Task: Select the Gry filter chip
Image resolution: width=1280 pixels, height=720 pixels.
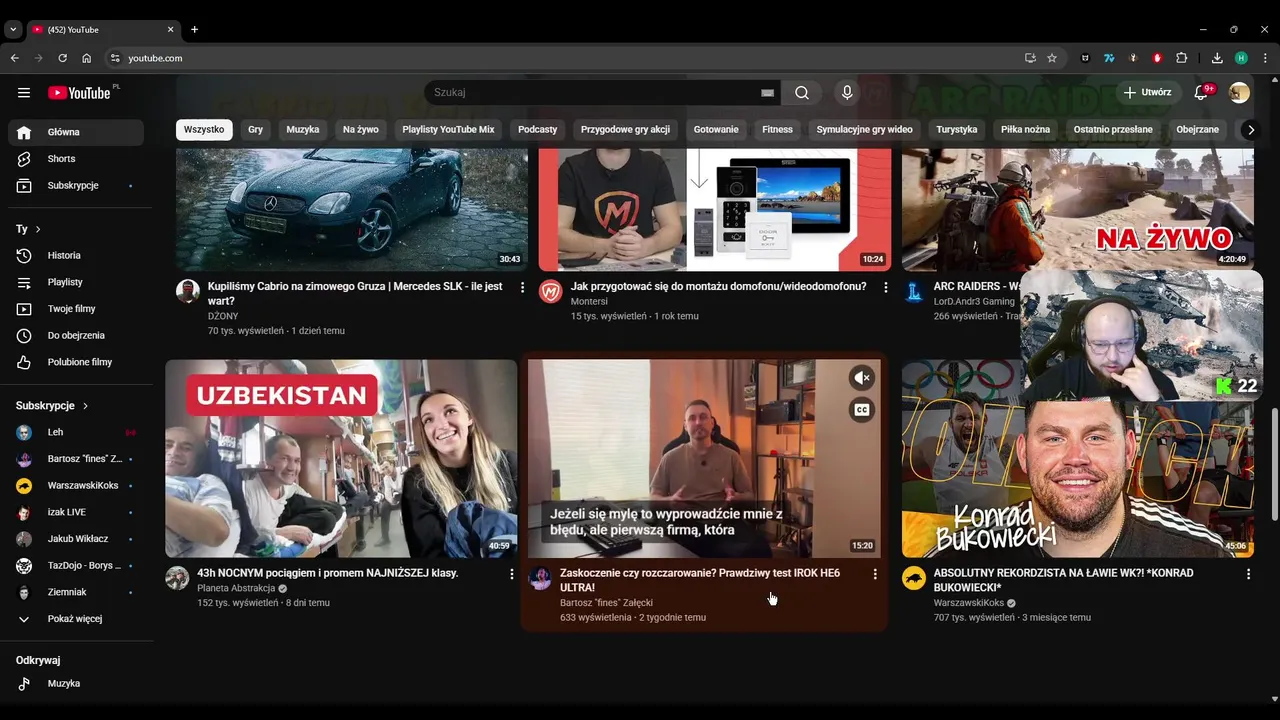Action: 256,129
